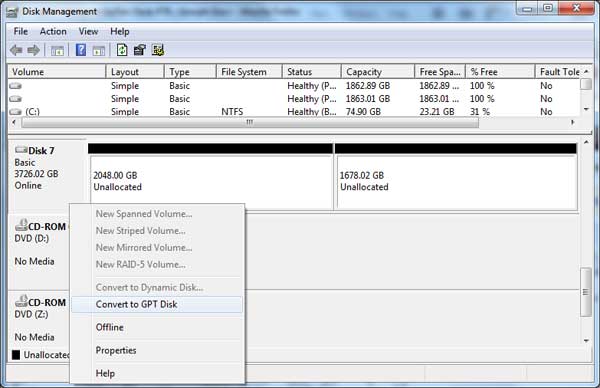Choose Offline in the context menu
600x388 pixels.
click(x=157, y=328)
